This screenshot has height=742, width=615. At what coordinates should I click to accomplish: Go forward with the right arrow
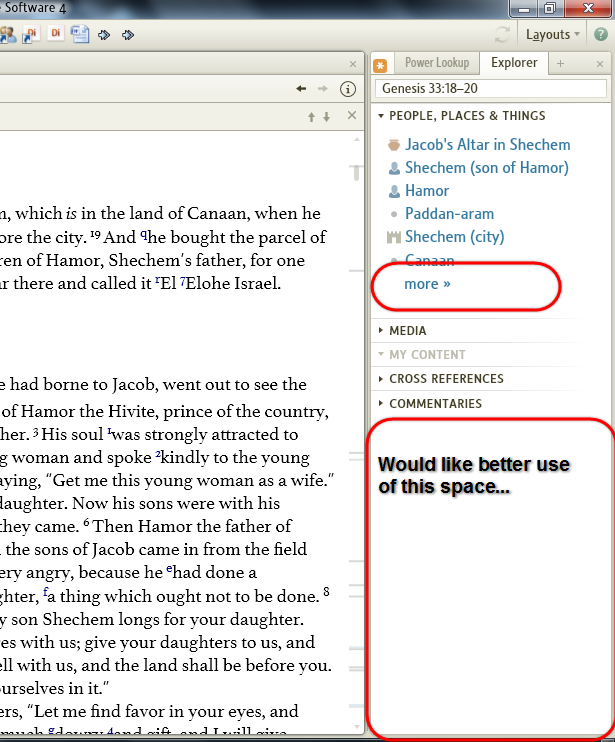pyautogui.click(x=323, y=88)
